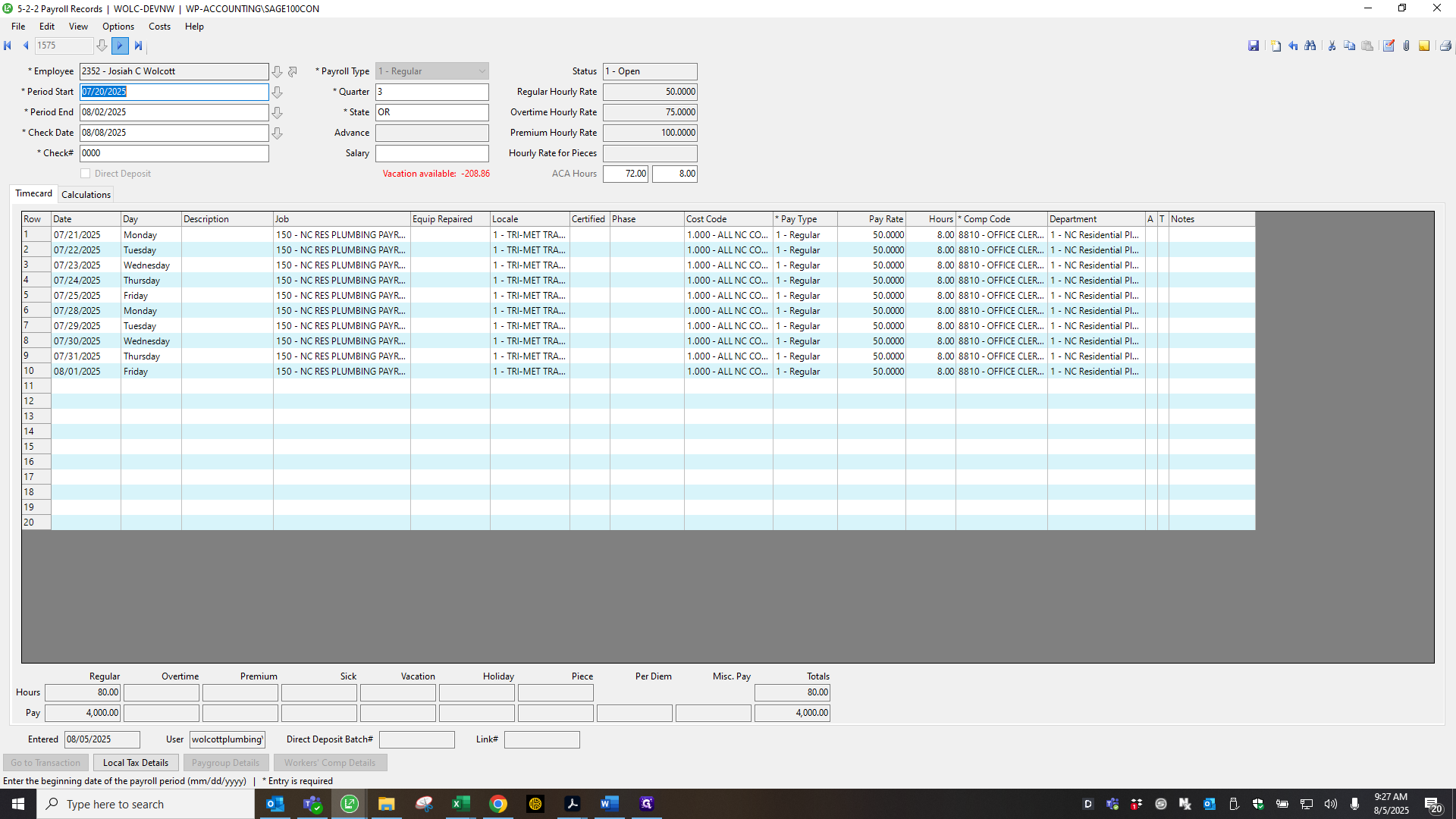Click the Workers' Comp Details button

[330, 763]
